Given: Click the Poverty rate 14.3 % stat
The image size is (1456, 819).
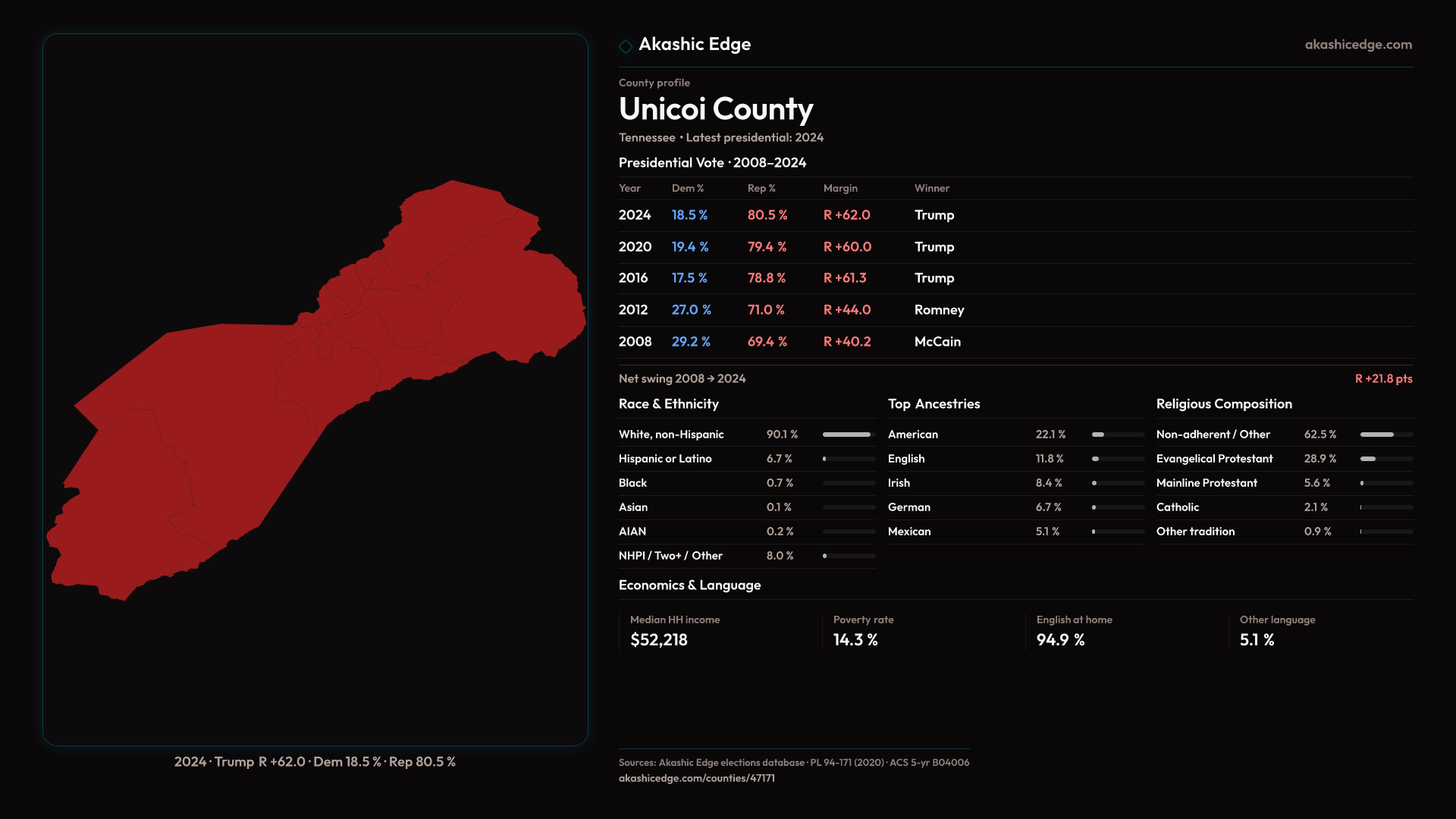Looking at the screenshot, I should tap(855, 640).
